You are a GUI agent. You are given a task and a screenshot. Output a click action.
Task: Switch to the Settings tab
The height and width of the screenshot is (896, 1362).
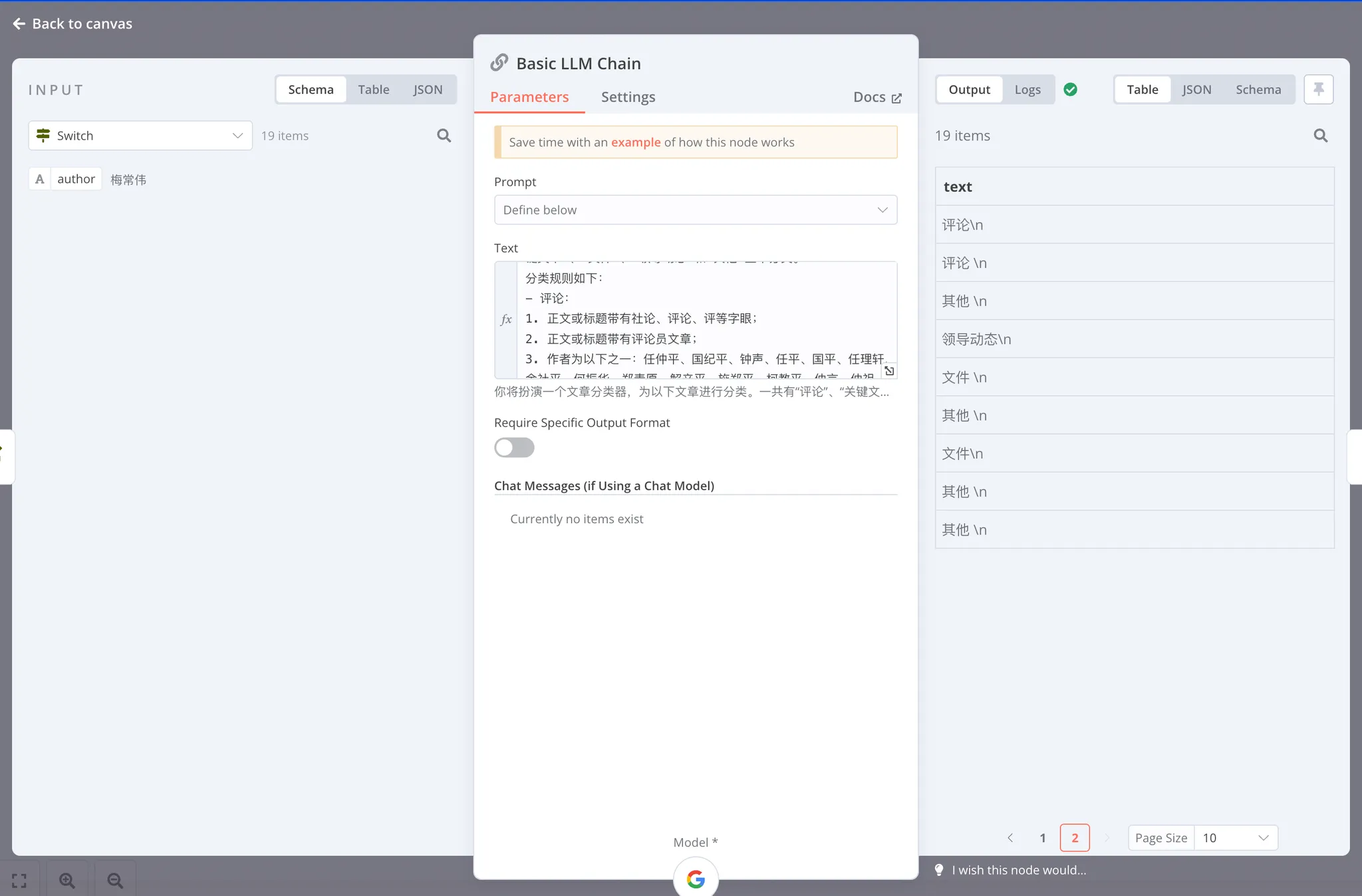[x=628, y=97]
